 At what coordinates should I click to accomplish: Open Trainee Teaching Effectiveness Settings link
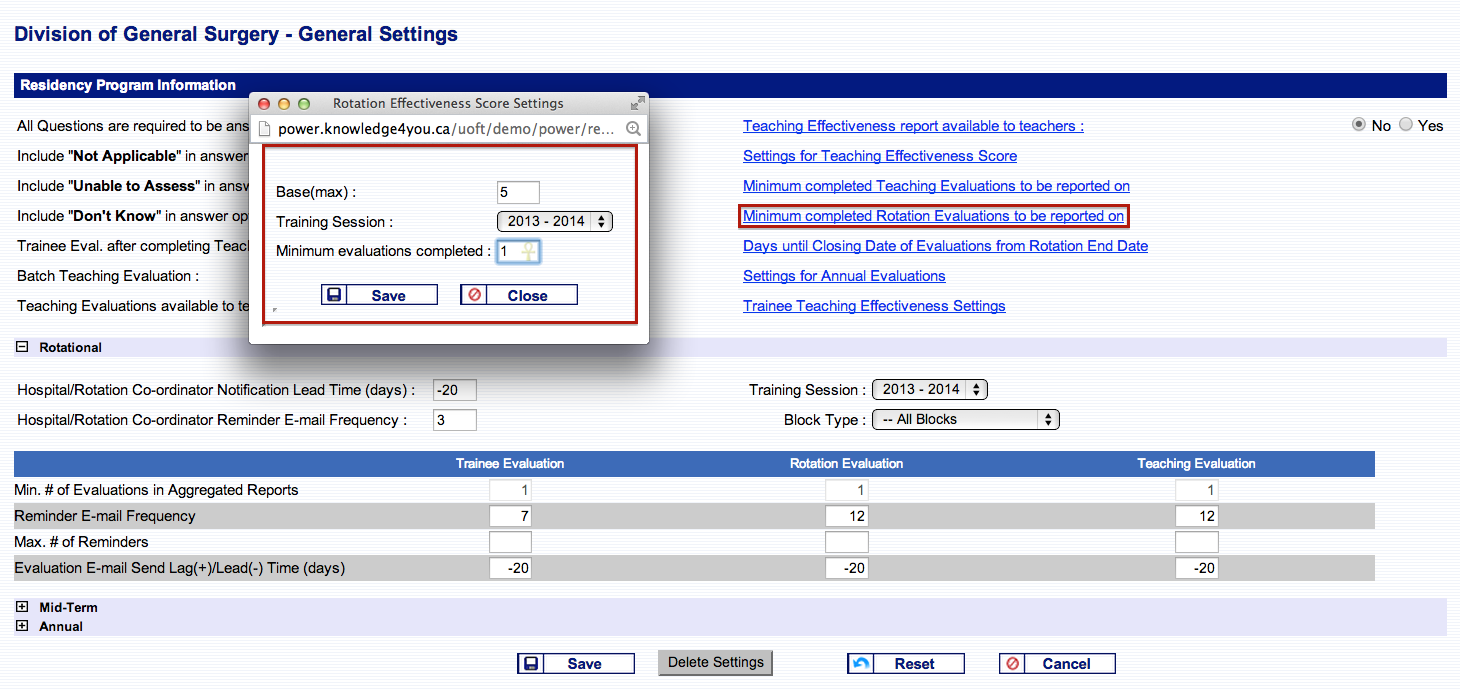pos(874,306)
